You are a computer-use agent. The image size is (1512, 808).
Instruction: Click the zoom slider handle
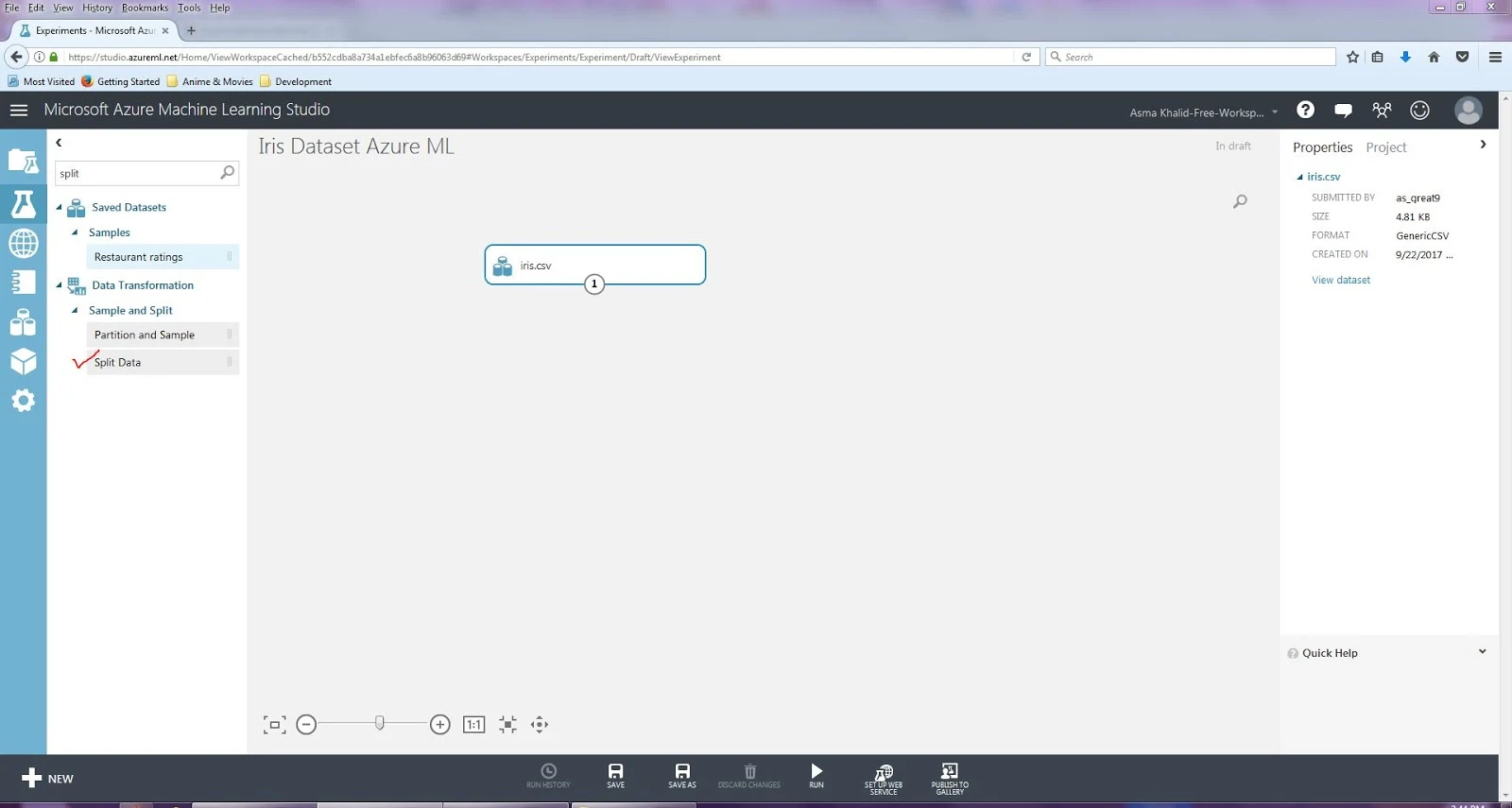coord(379,723)
